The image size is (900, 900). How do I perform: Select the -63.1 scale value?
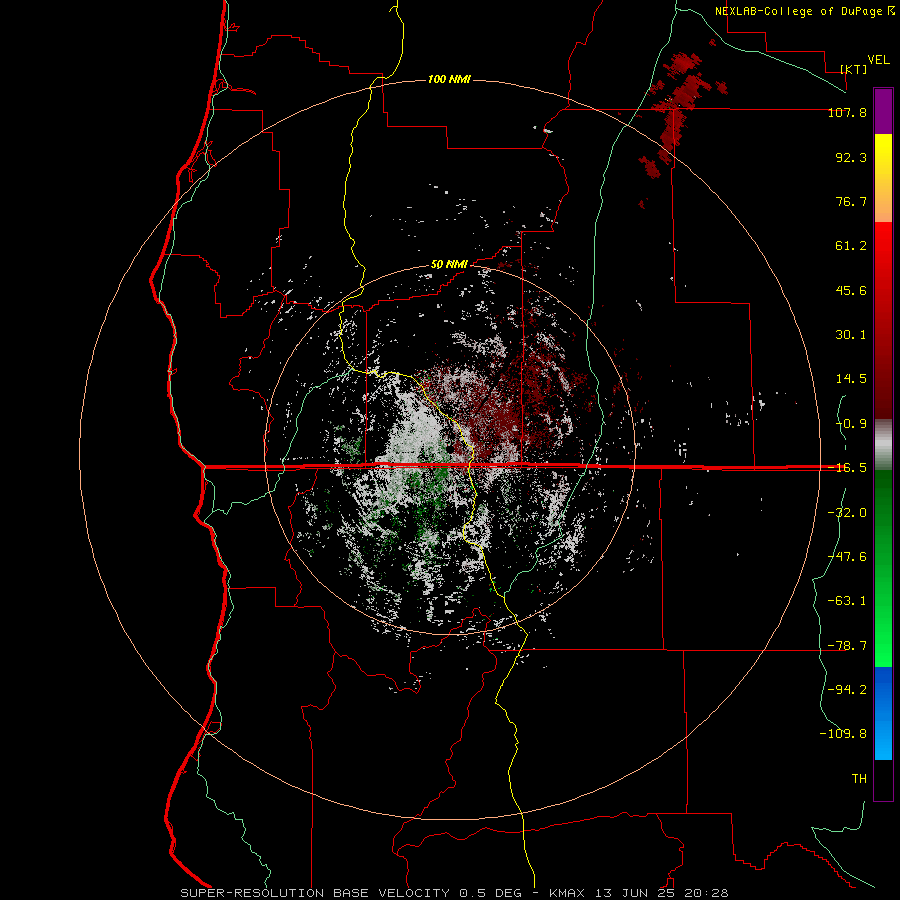point(847,601)
